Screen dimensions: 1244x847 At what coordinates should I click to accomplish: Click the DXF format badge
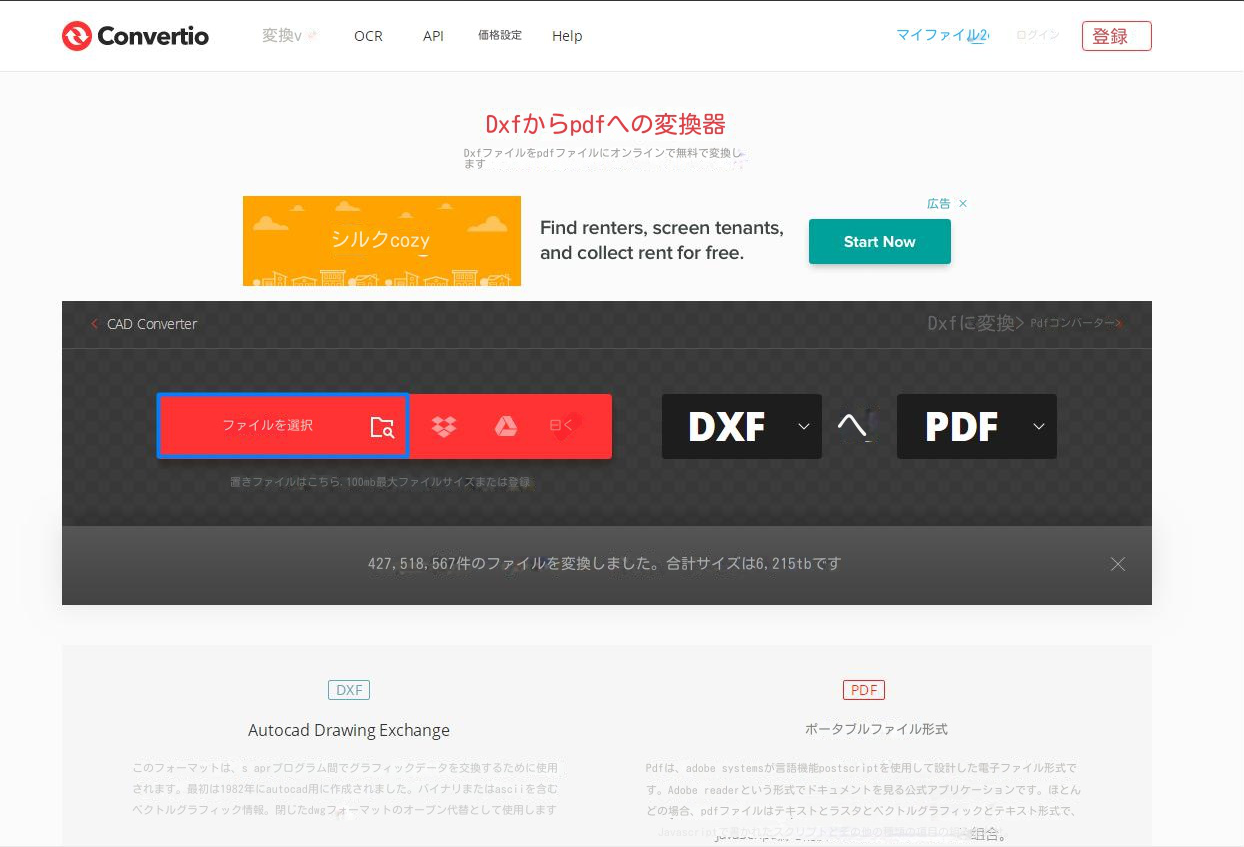click(x=349, y=690)
